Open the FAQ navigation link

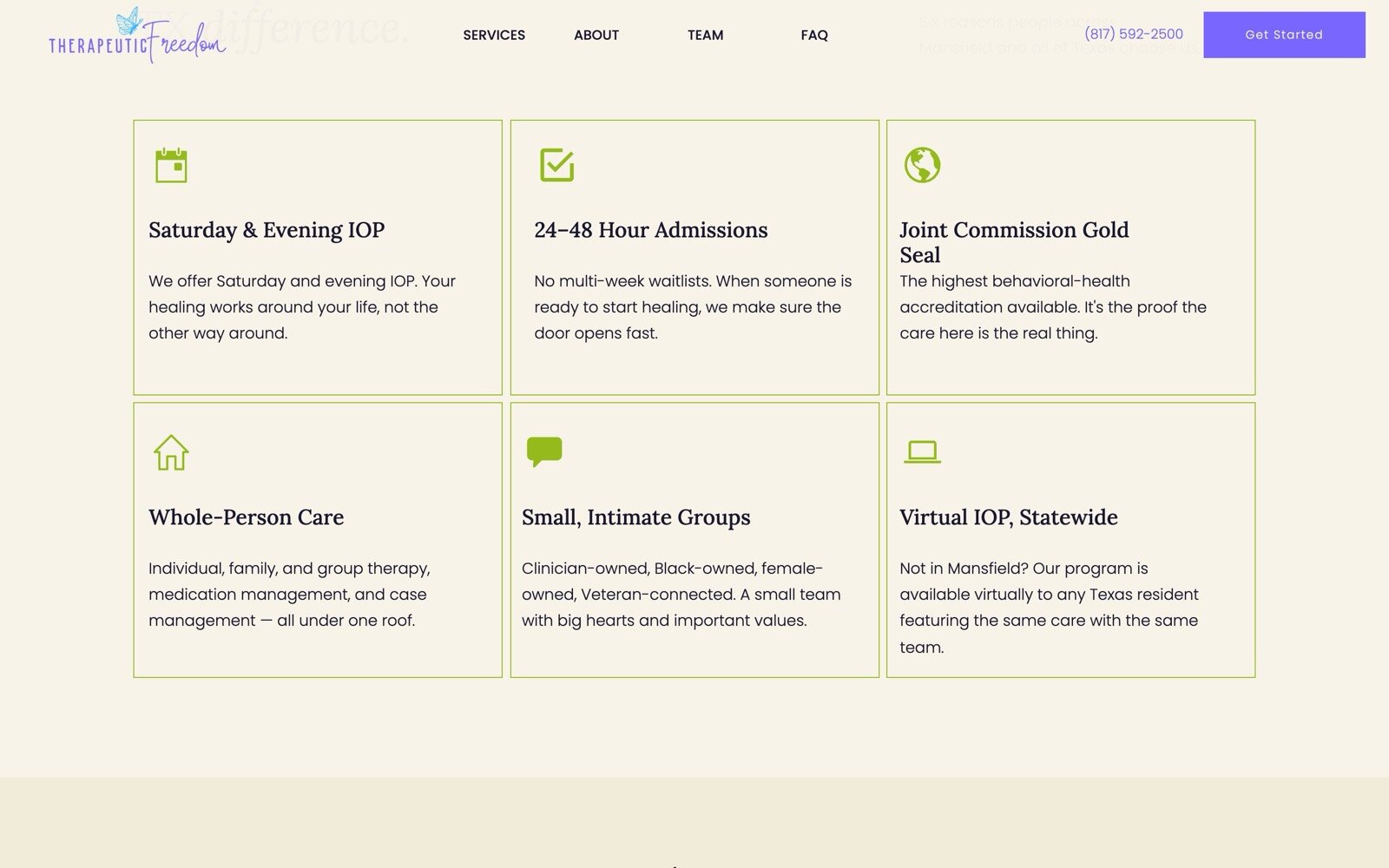814,35
